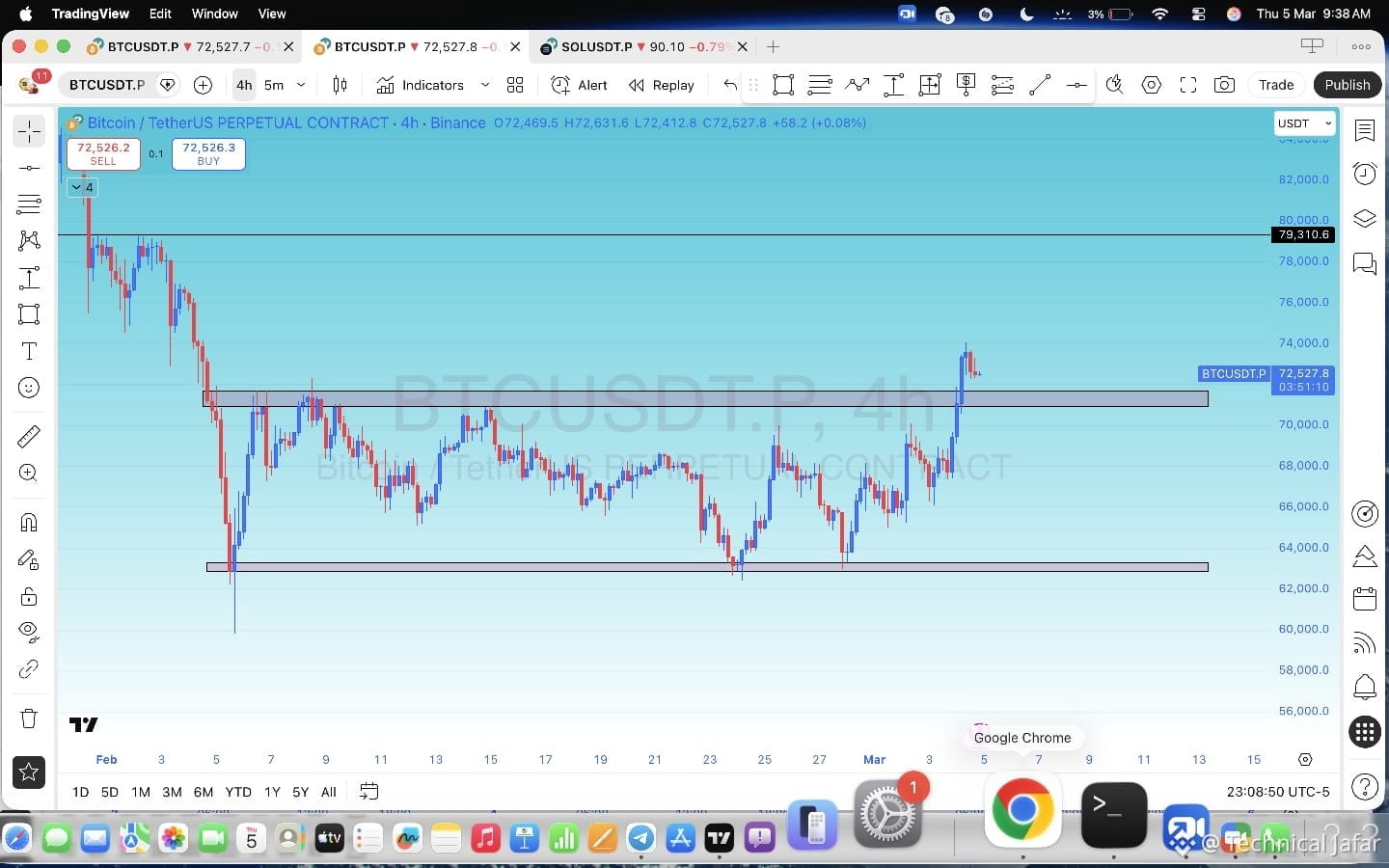Open the chats panel in right sidebar
Screen dimensions: 1389x868
point(1365,263)
